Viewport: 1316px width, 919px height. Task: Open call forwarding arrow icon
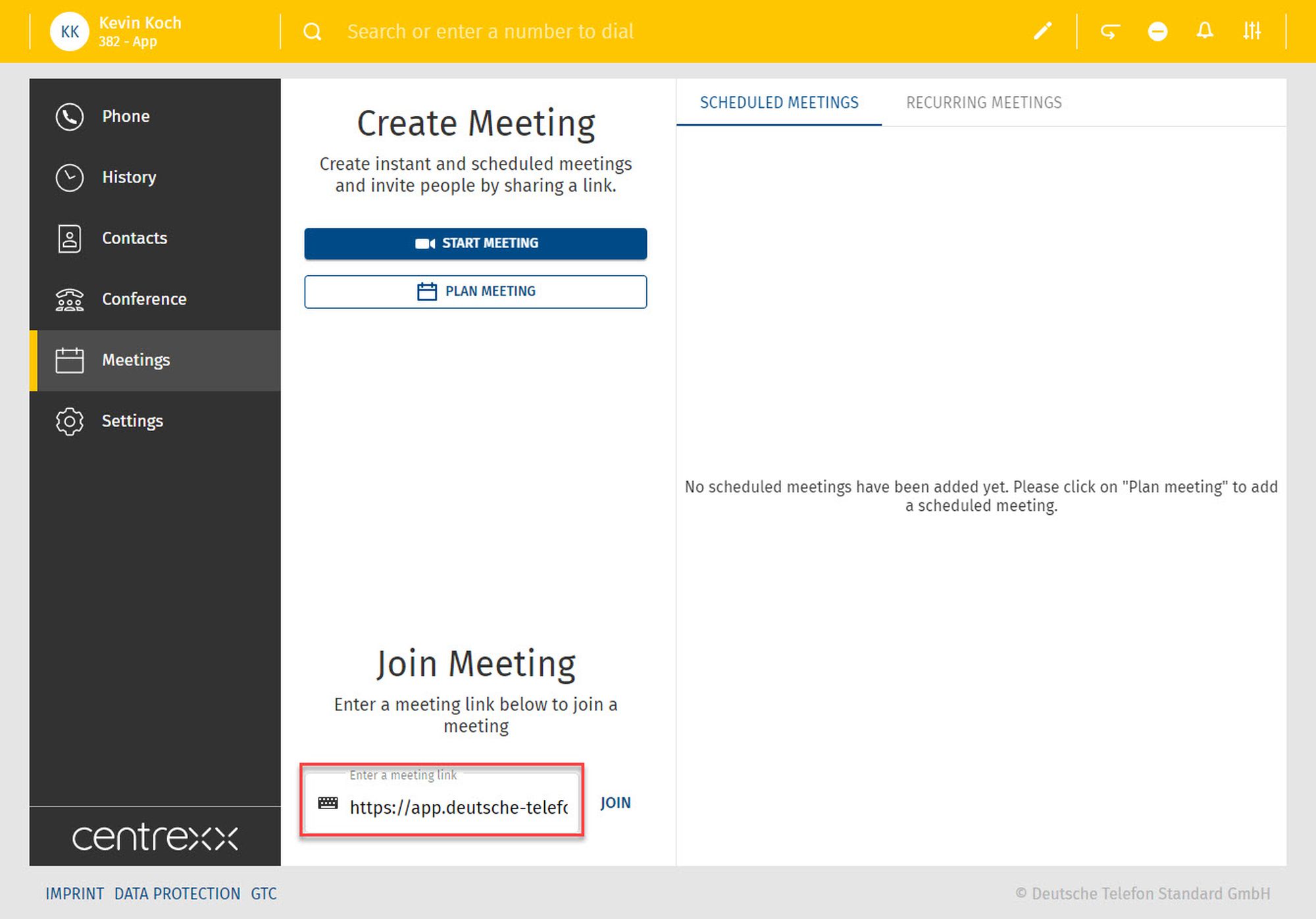point(1110,31)
